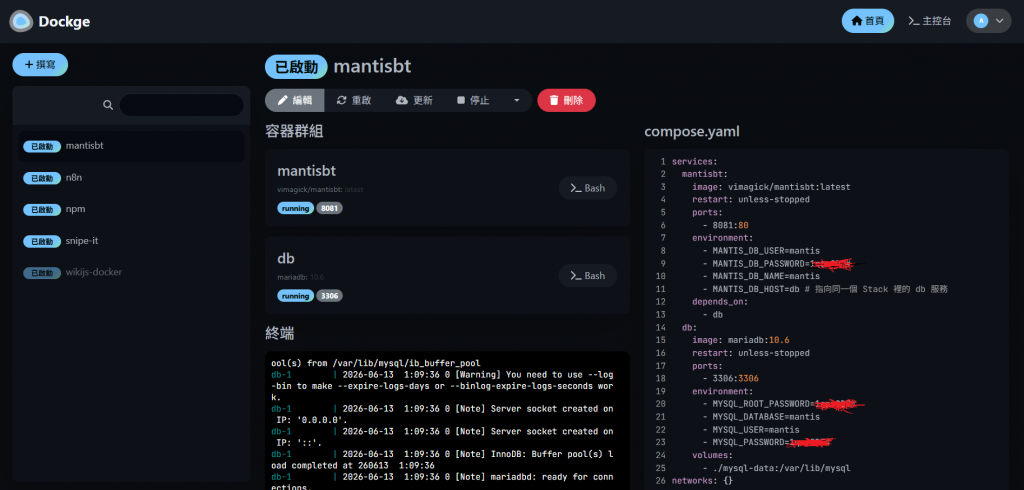Screen dimensions: 1024x490
Task: Click the 重啟 restart button
Action: (354, 101)
